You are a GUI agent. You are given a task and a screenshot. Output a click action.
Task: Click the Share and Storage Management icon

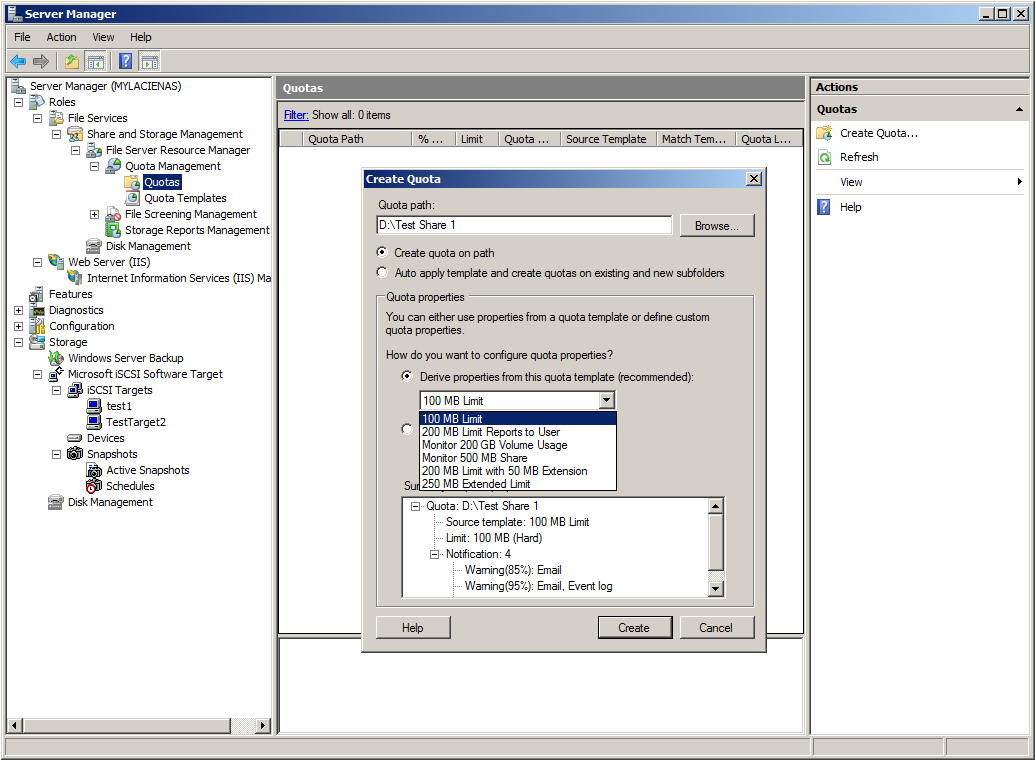click(75, 134)
